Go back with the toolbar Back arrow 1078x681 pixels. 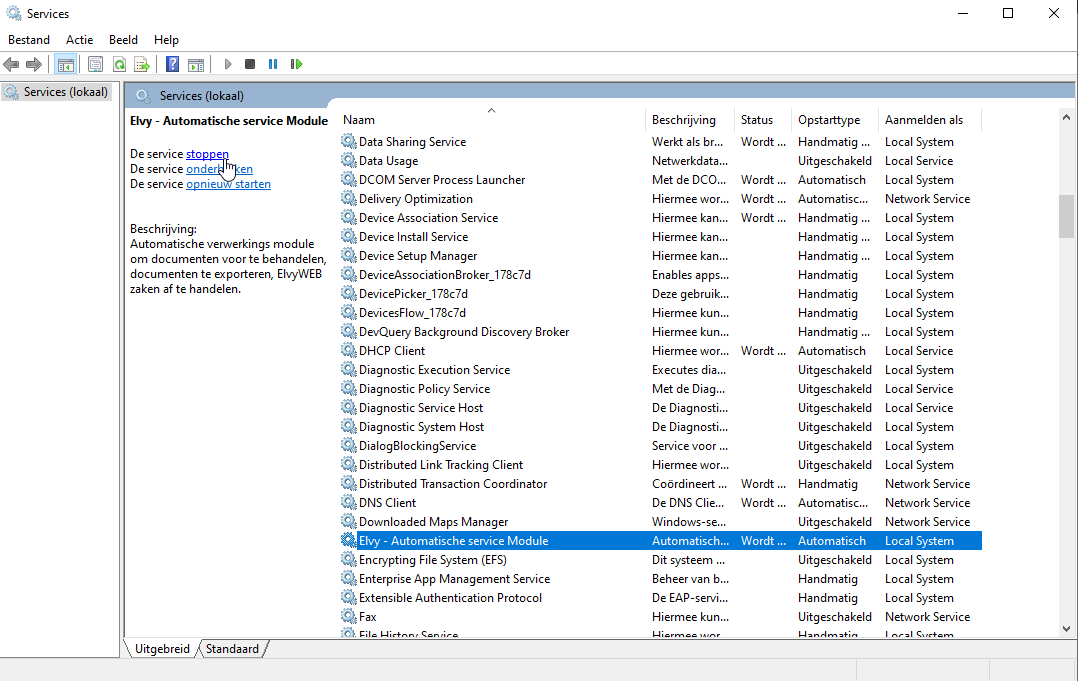tap(11, 65)
